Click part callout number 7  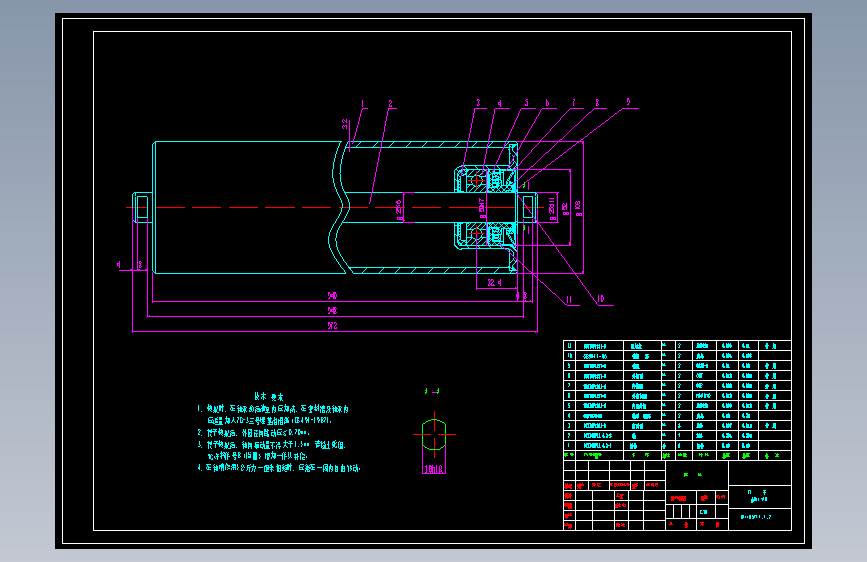[x=573, y=103]
